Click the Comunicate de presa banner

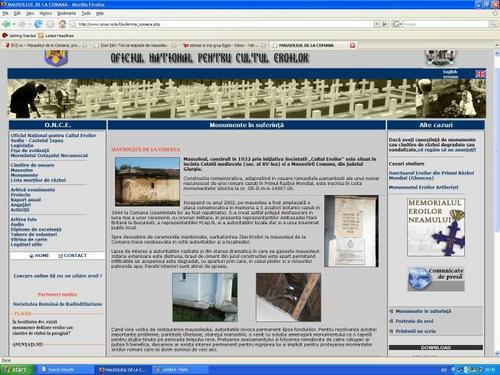click(436, 279)
